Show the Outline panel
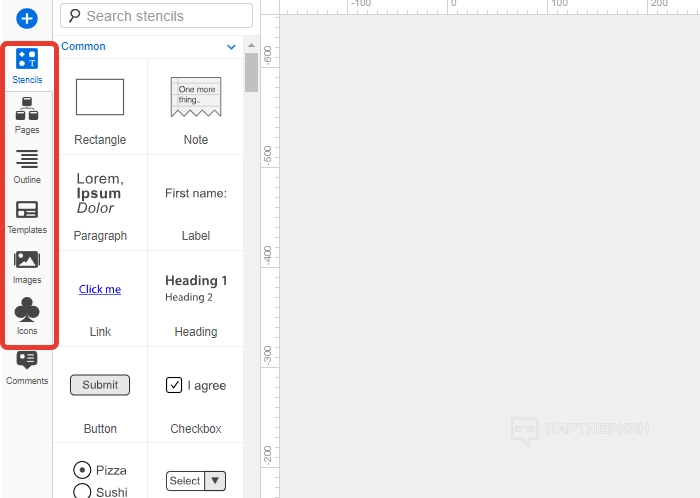The height and width of the screenshot is (498, 700). click(27, 166)
